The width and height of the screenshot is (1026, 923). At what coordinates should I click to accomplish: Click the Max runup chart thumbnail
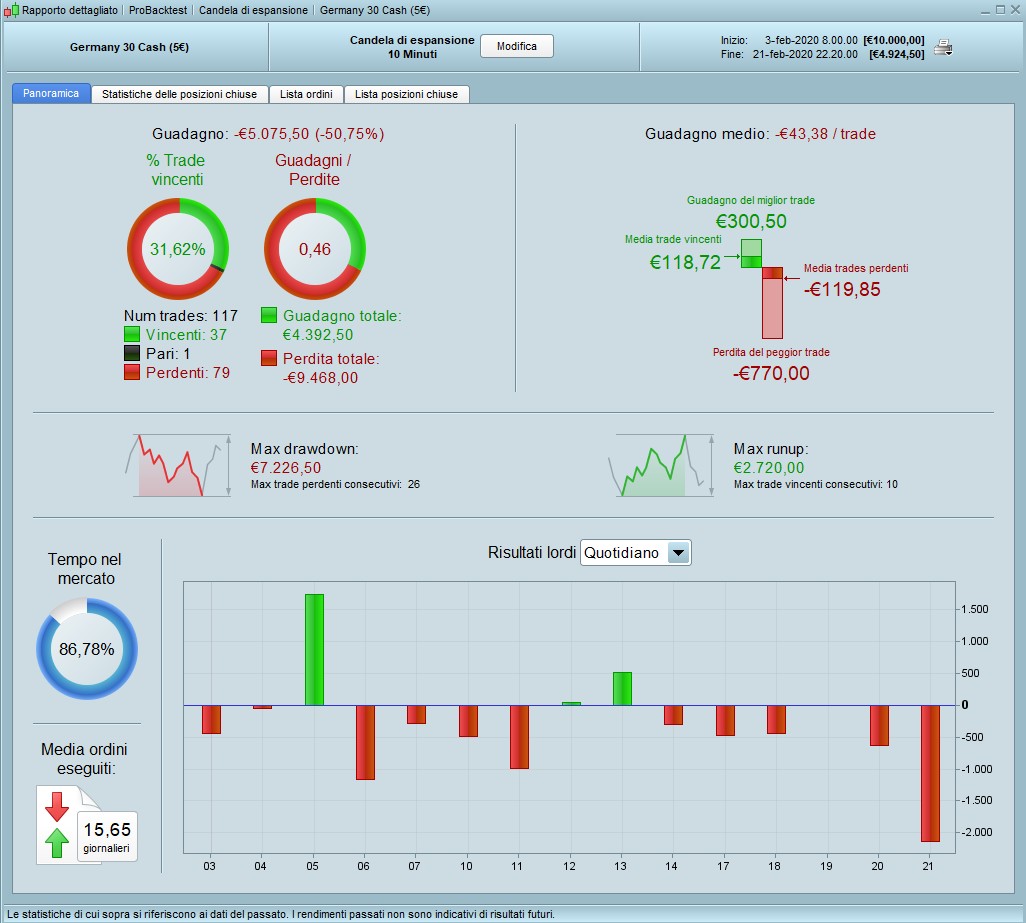661,465
